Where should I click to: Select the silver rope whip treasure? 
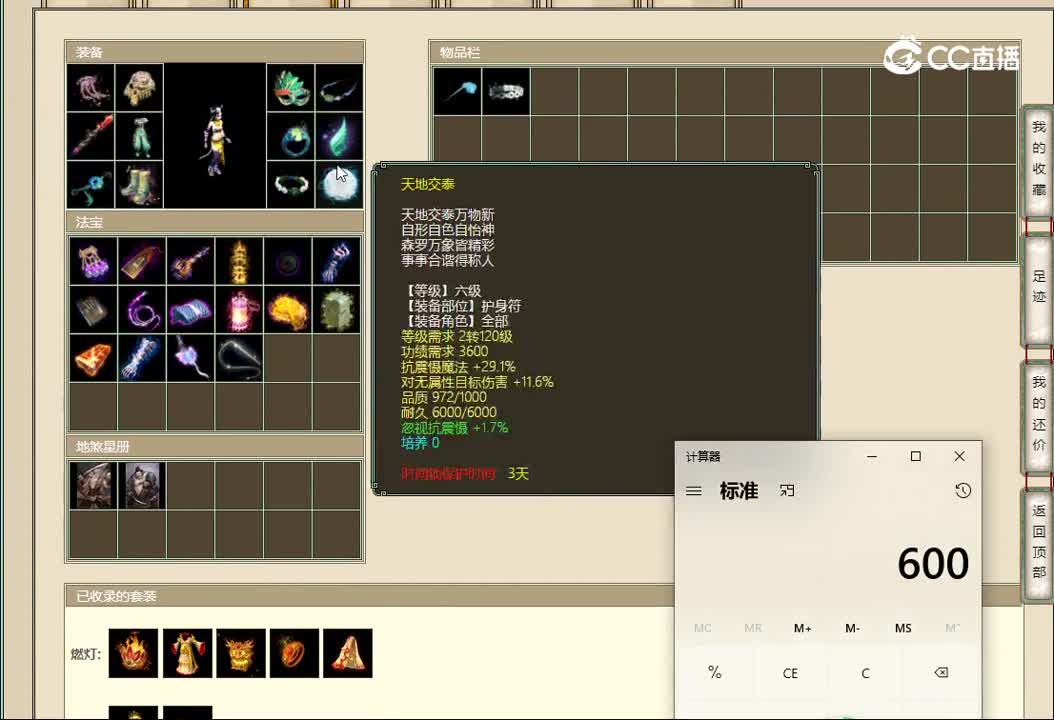(239, 358)
